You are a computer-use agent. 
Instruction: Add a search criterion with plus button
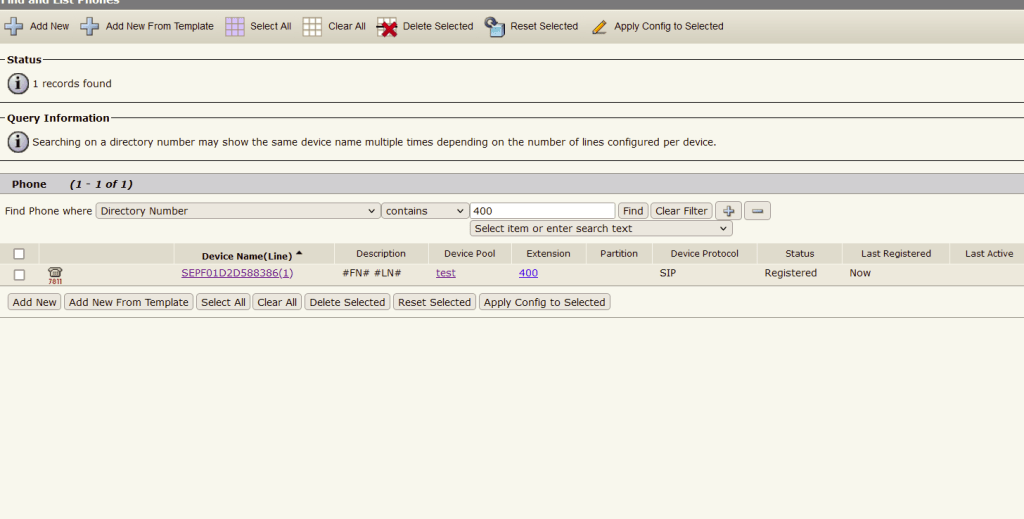[729, 211]
